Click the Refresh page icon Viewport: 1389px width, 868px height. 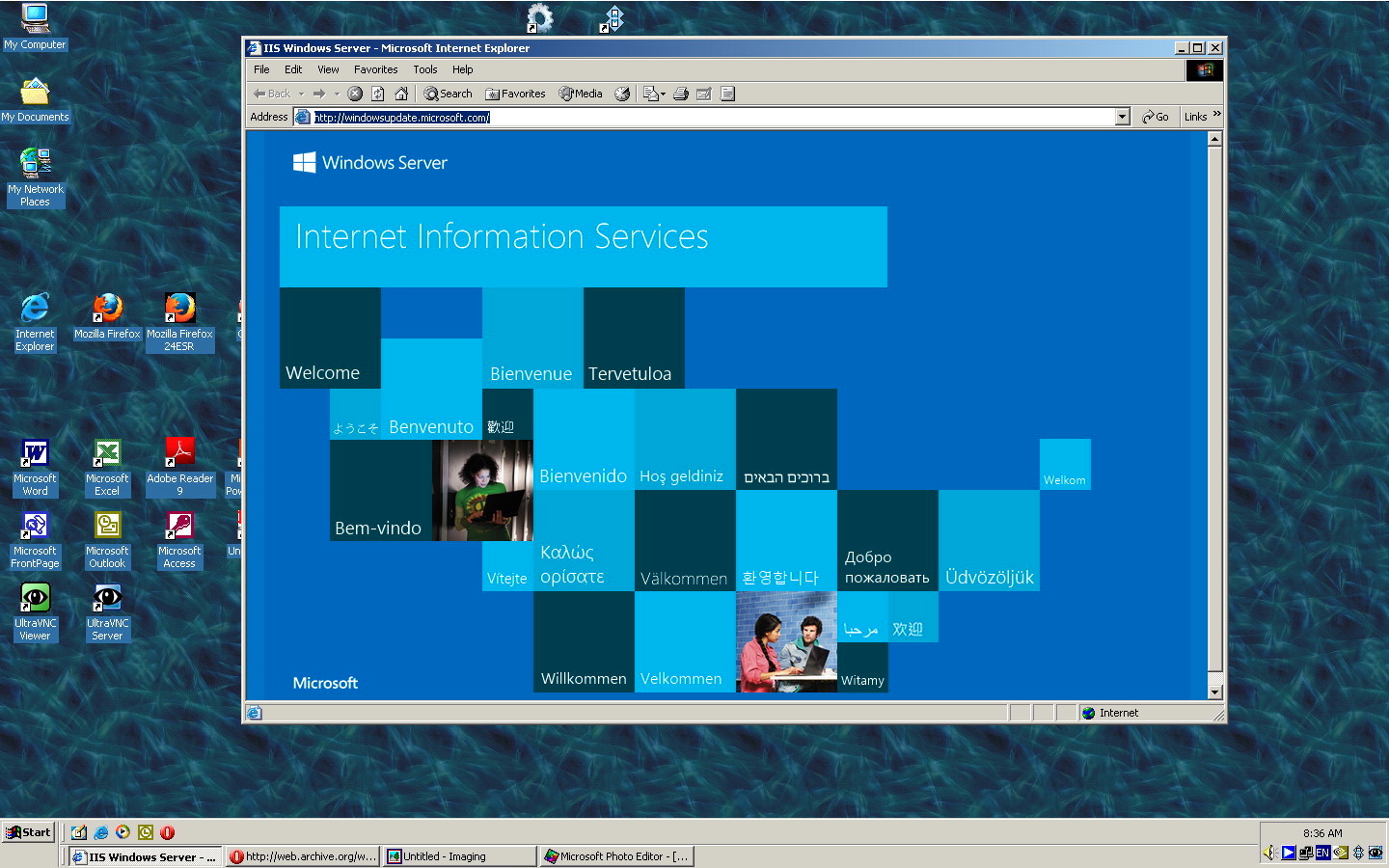[378, 94]
